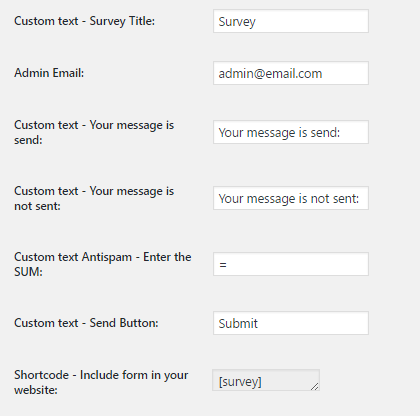Click the 'Custom text - Your message is not sent:' label
The width and height of the screenshot is (420, 416).
coord(94,198)
